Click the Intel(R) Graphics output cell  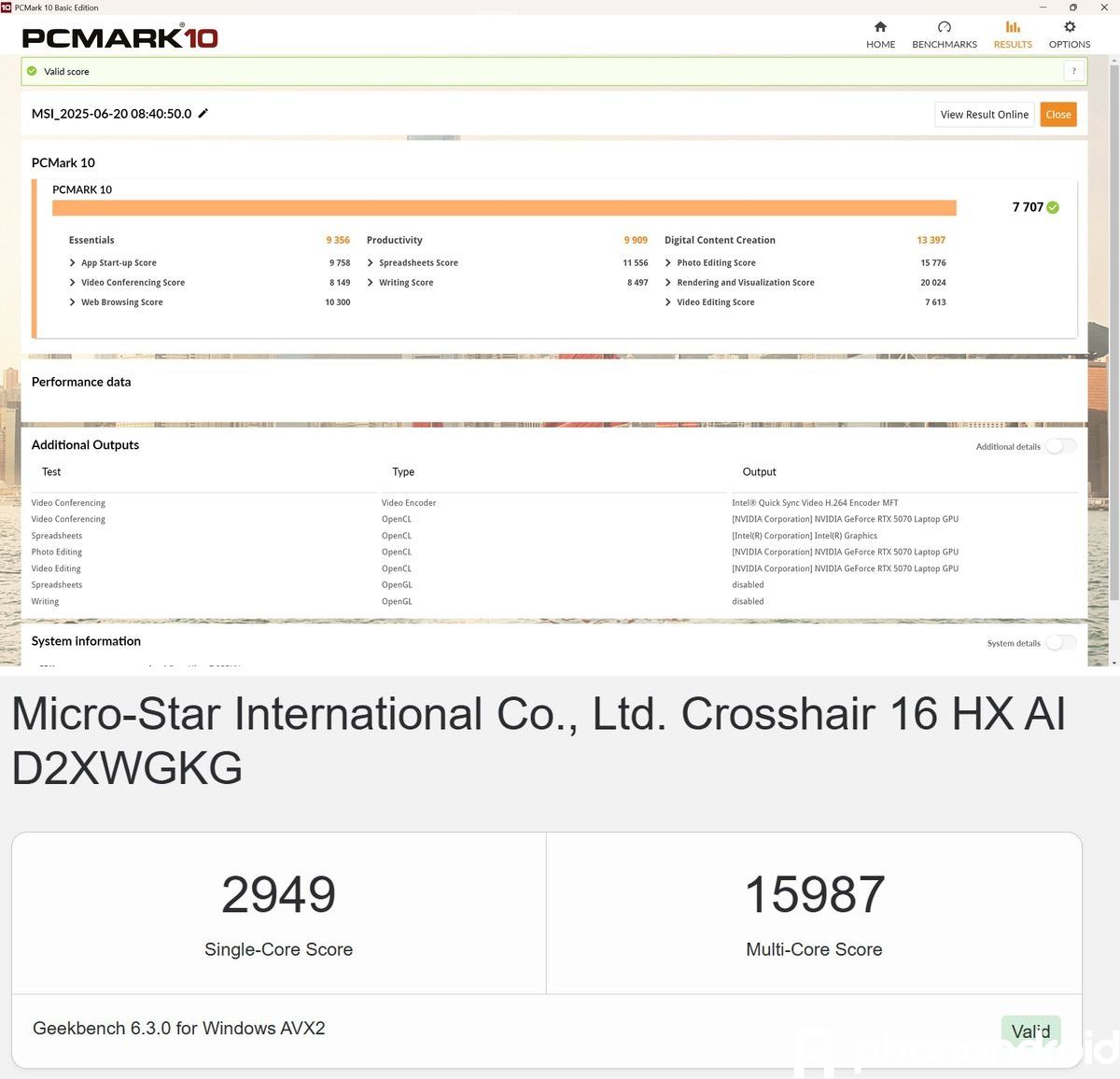click(x=805, y=536)
